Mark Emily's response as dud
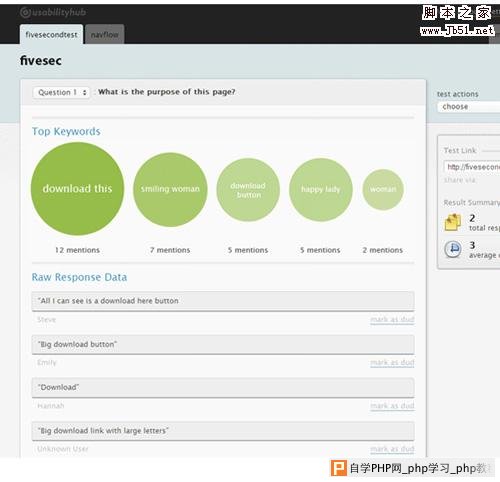This screenshot has height=482, width=500. tap(392, 362)
